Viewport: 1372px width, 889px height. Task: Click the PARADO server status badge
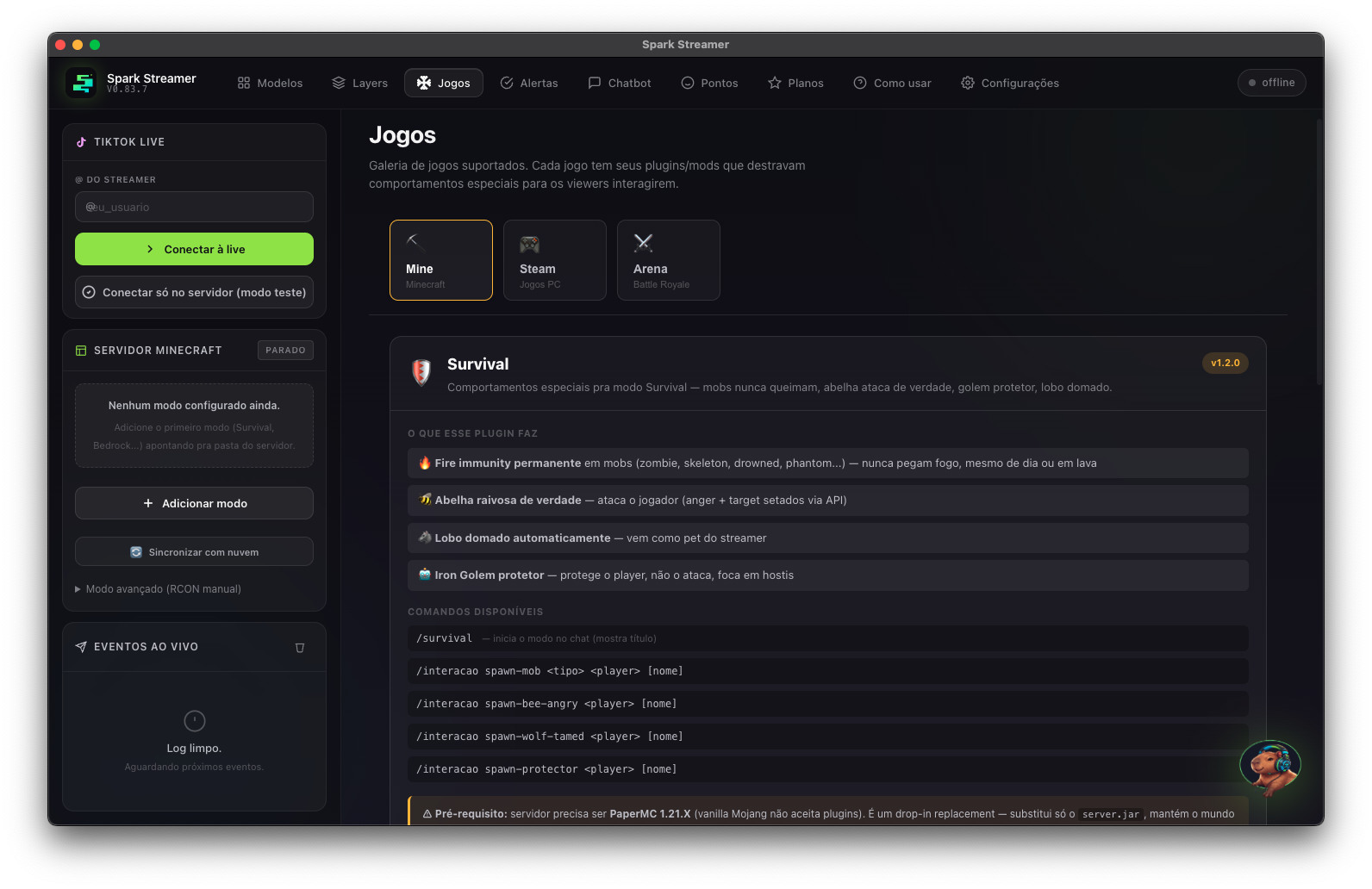[x=285, y=351]
